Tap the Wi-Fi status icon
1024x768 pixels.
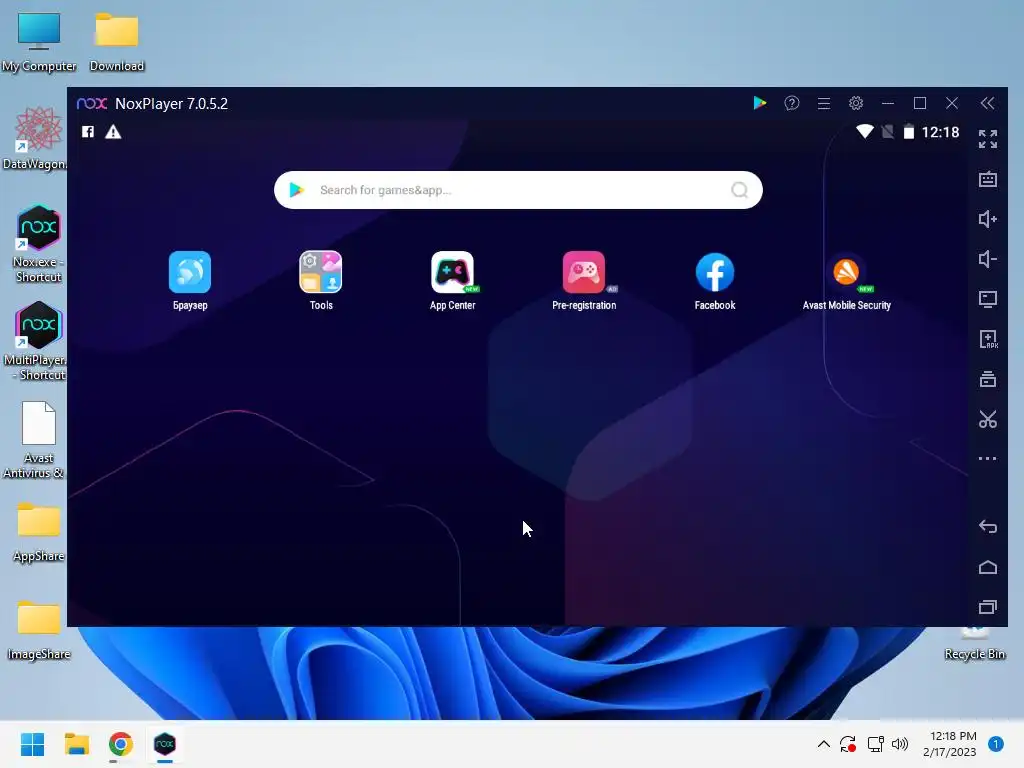[865, 132]
